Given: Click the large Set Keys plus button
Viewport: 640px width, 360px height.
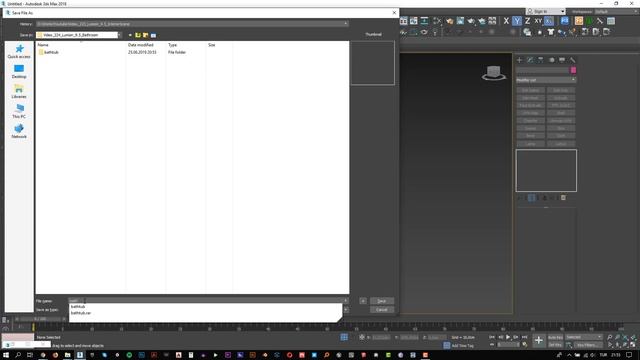Looking at the screenshot, I should [538, 340].
